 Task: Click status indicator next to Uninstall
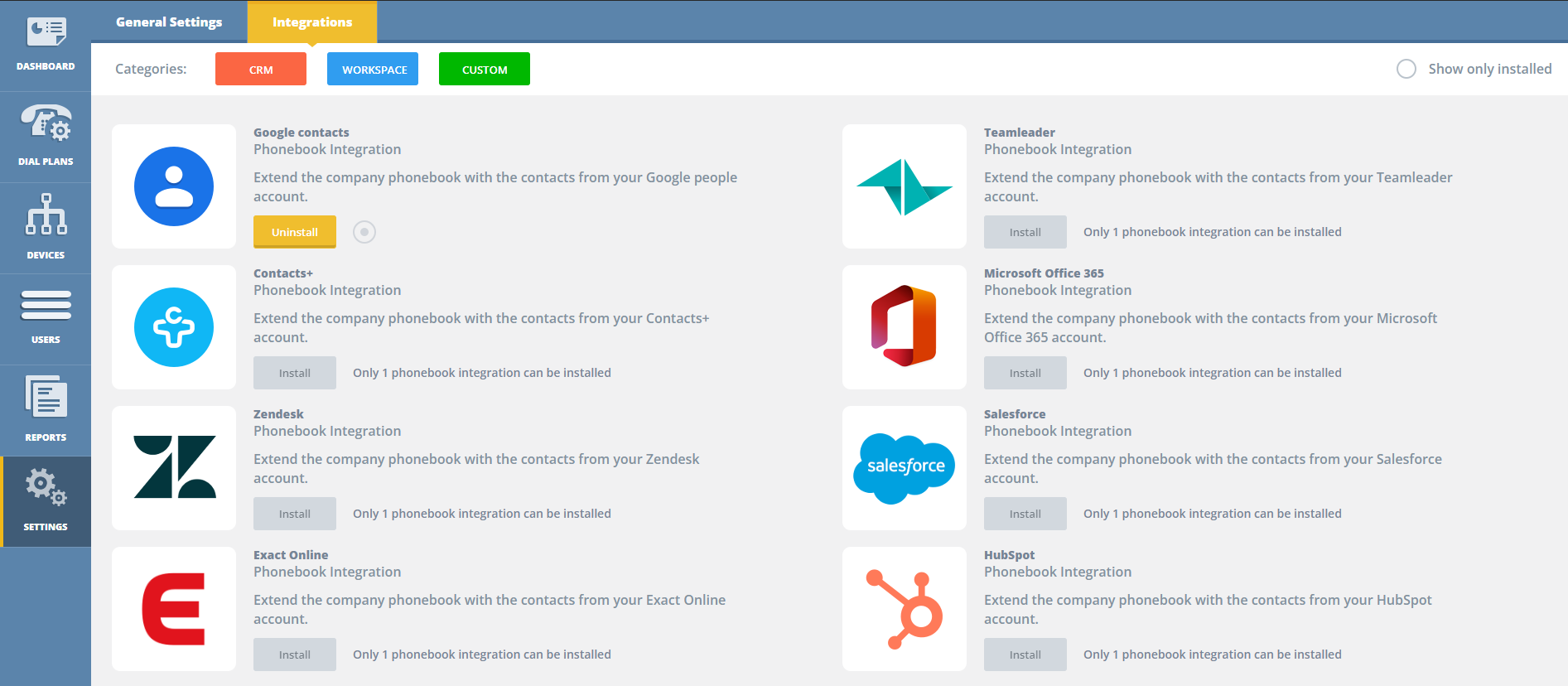click(364, 232)
